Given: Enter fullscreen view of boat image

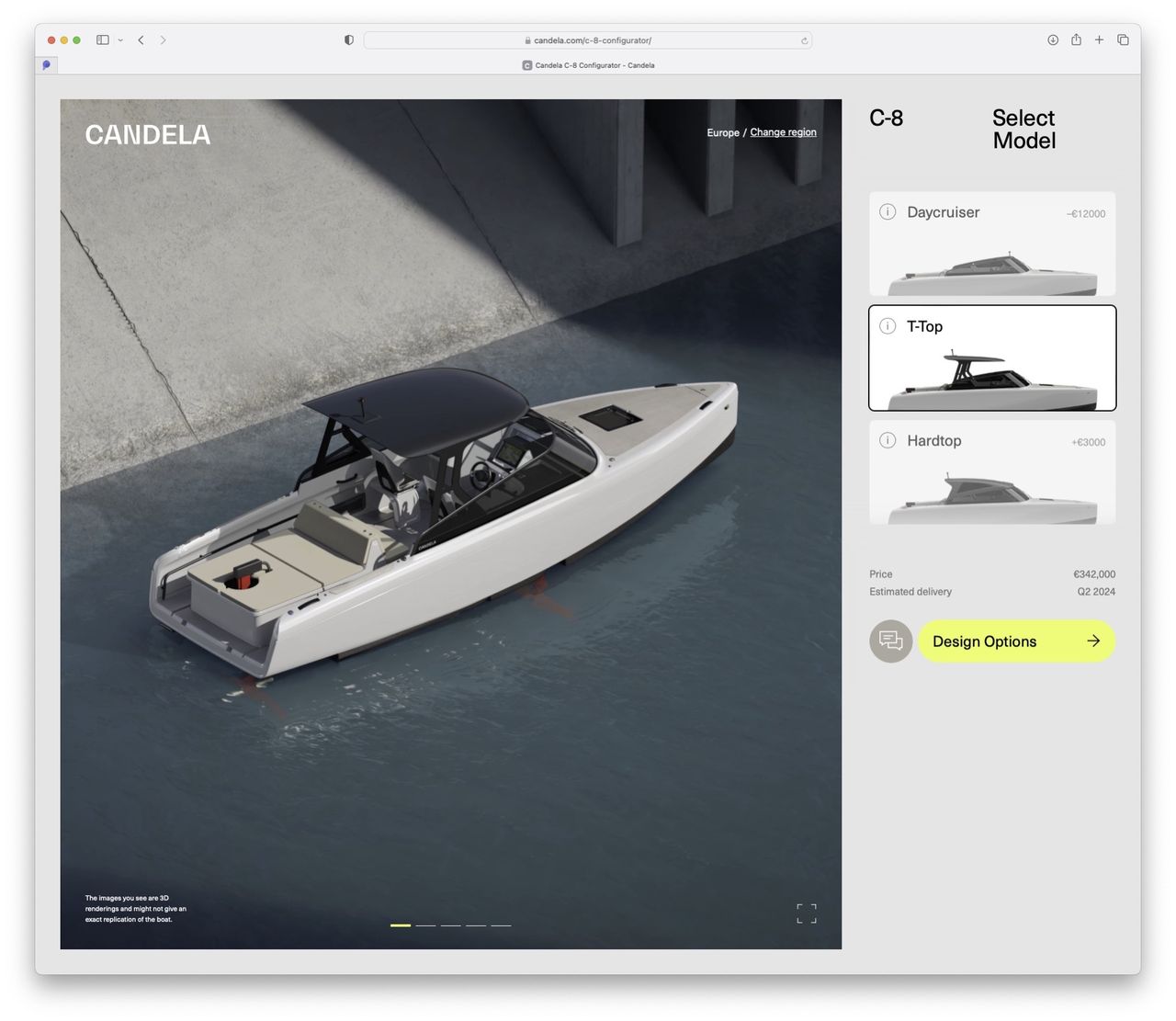Looking at the screenshot, I should pos(806,913).
